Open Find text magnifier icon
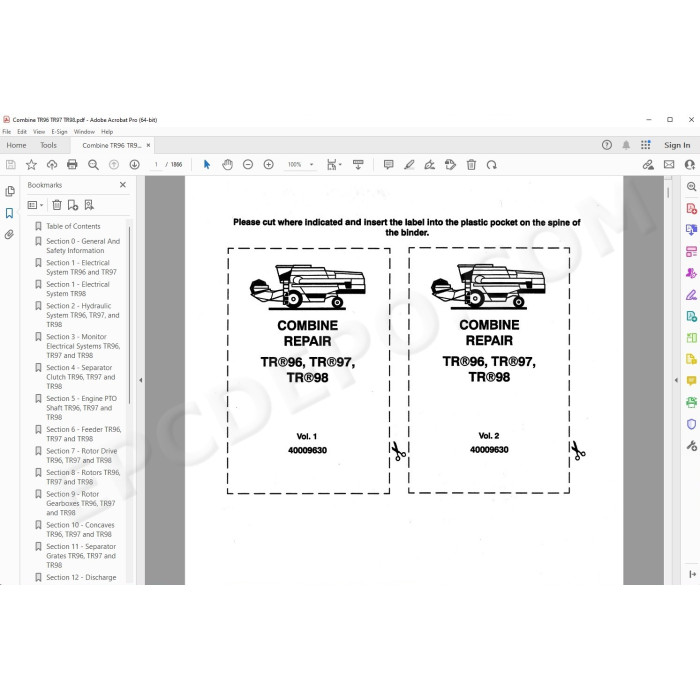Screen dimensions: 700x700 pos(93,165)
